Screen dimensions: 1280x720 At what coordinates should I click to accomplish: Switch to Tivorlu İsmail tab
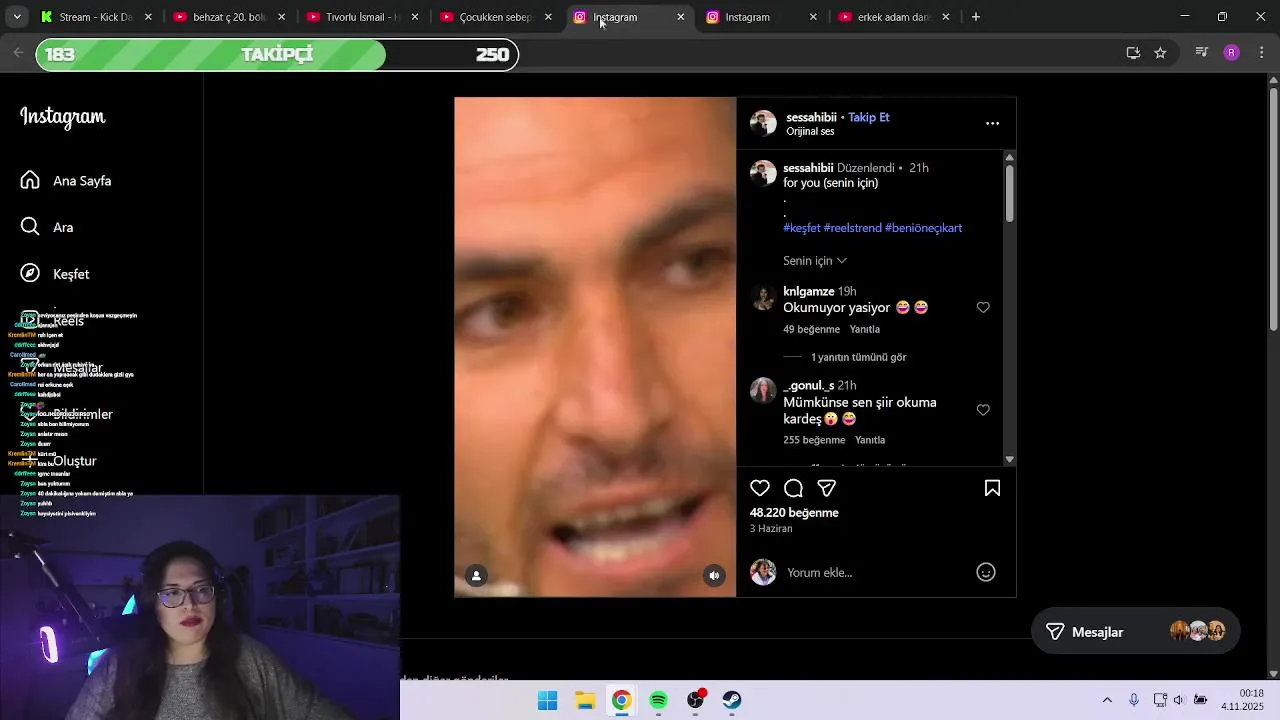[x=361, y=17]
